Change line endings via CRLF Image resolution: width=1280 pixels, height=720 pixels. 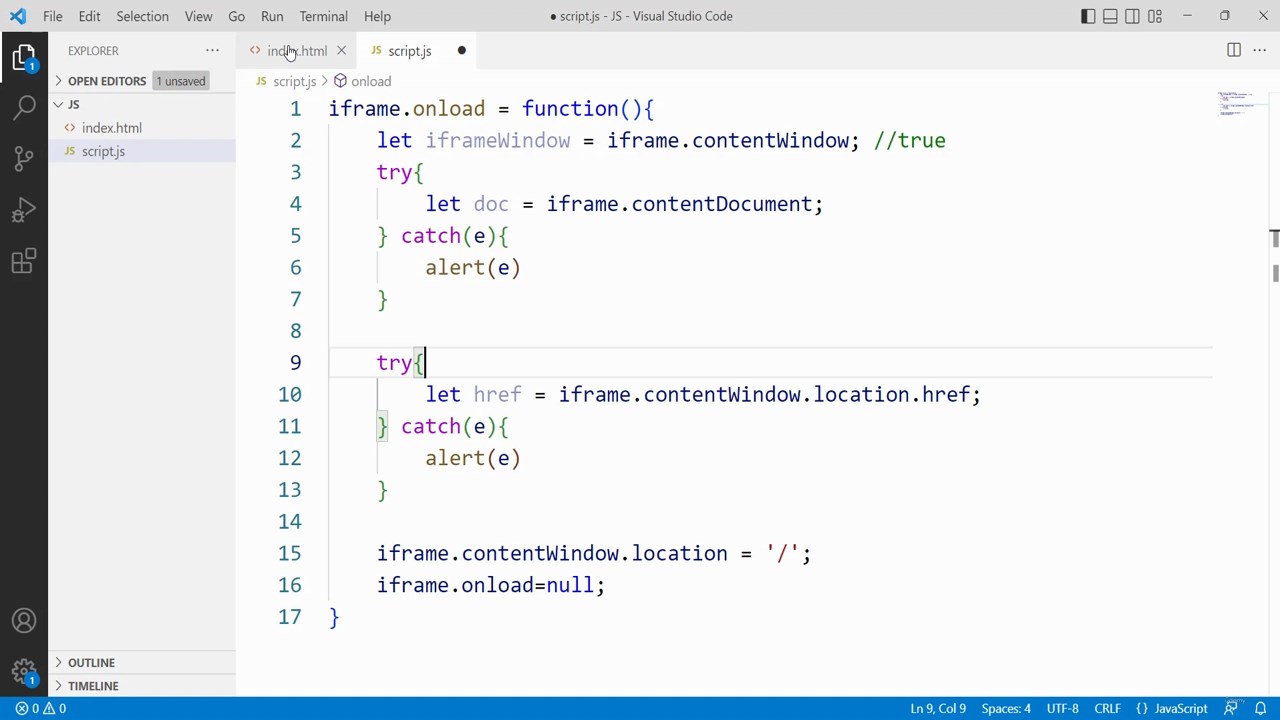tap(1107, 708)
